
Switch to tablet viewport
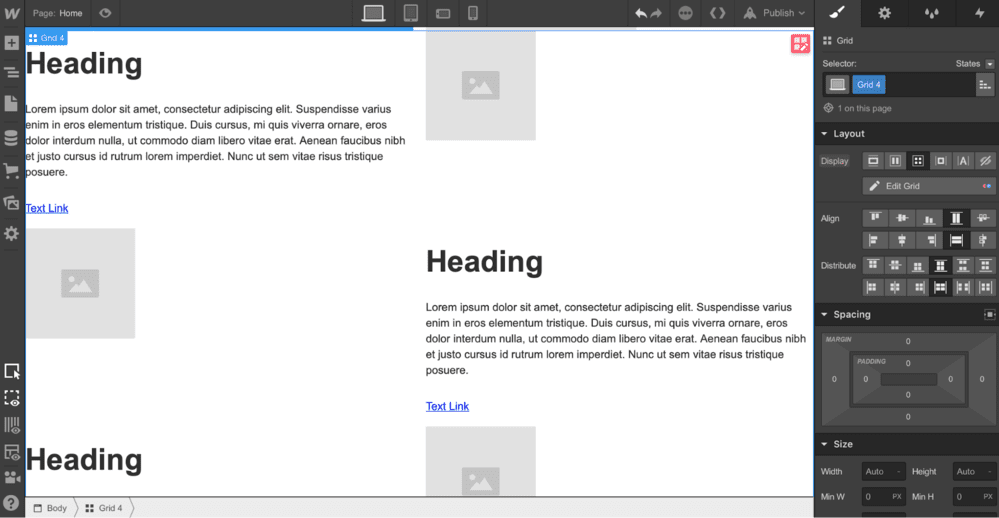[410, 13]
